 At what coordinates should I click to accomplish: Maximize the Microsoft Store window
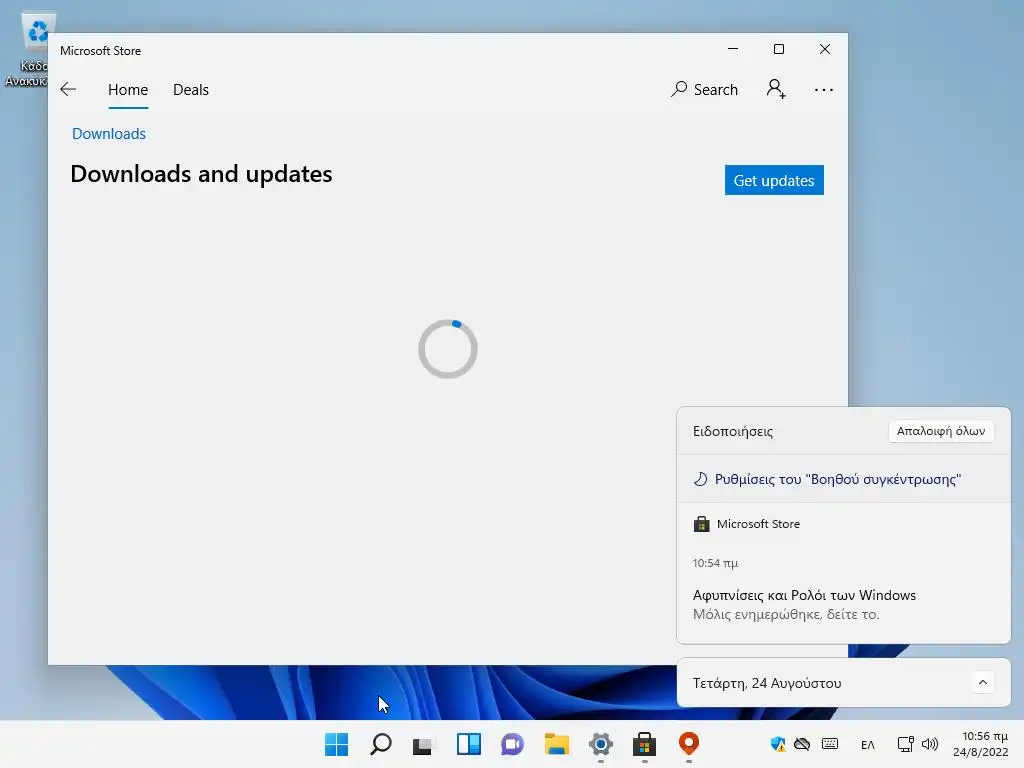(778, 49)
